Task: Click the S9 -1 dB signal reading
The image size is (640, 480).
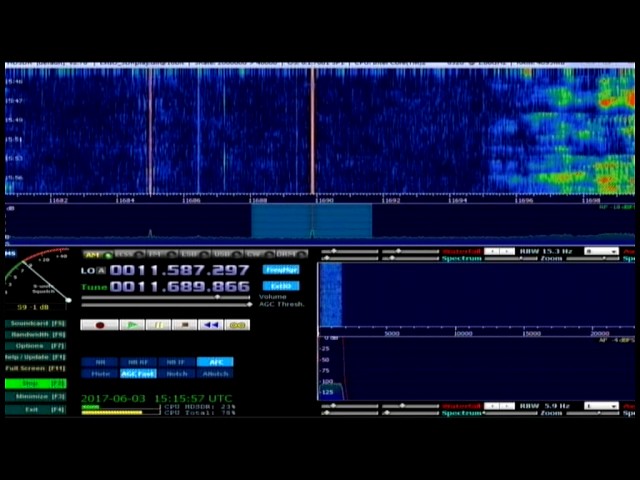Action: [33, 307]
